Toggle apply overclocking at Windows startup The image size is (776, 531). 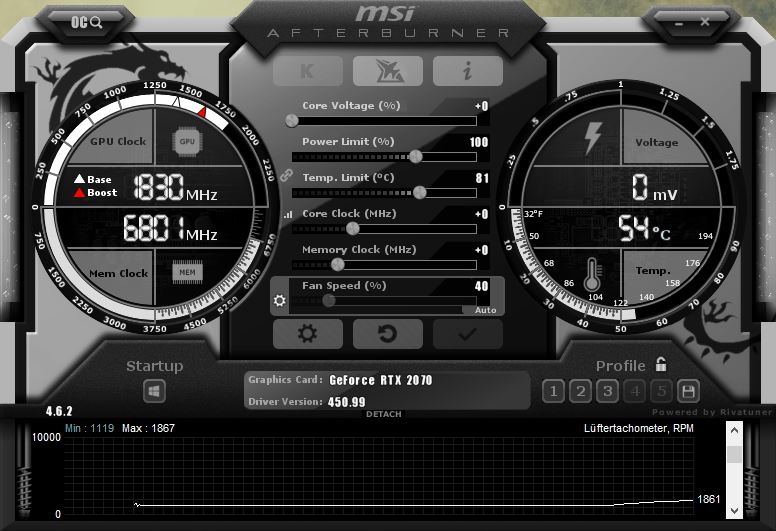[154, 391]
